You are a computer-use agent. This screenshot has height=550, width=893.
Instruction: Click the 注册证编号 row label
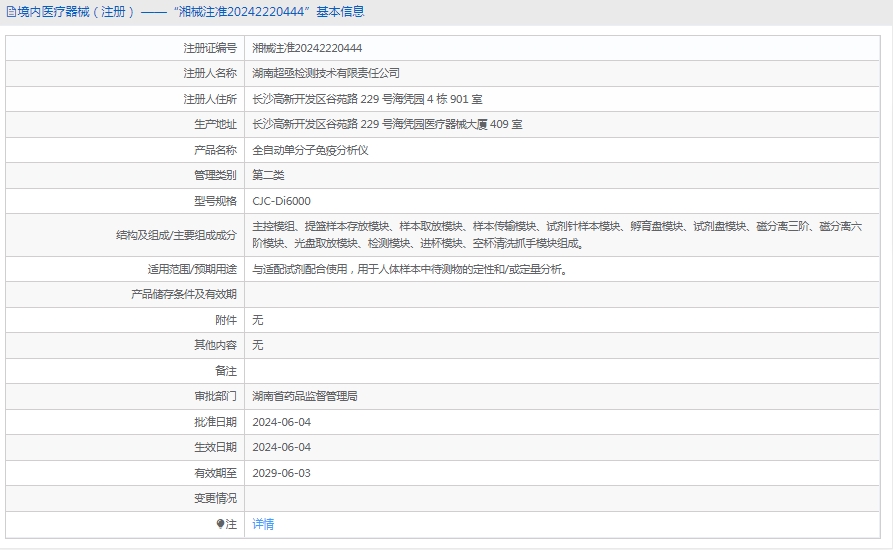[x=210, y=48]
